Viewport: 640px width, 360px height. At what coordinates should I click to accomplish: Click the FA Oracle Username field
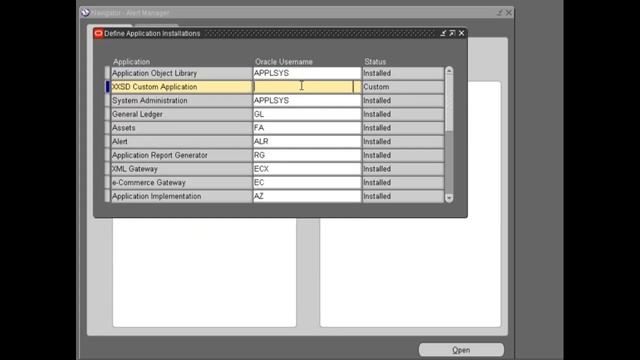(307, 128)
